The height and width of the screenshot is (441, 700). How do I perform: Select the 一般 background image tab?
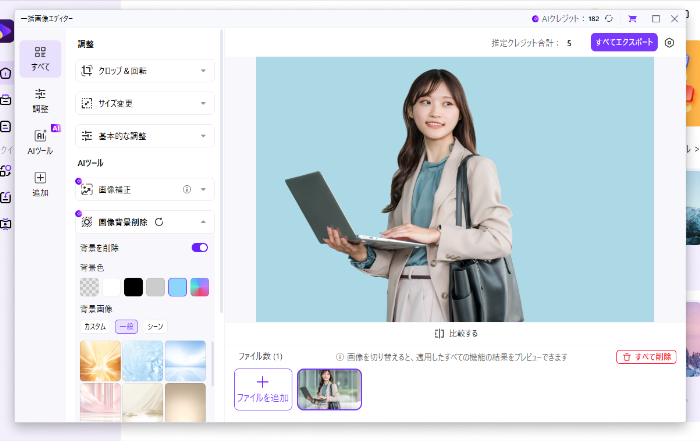point(126,327)
